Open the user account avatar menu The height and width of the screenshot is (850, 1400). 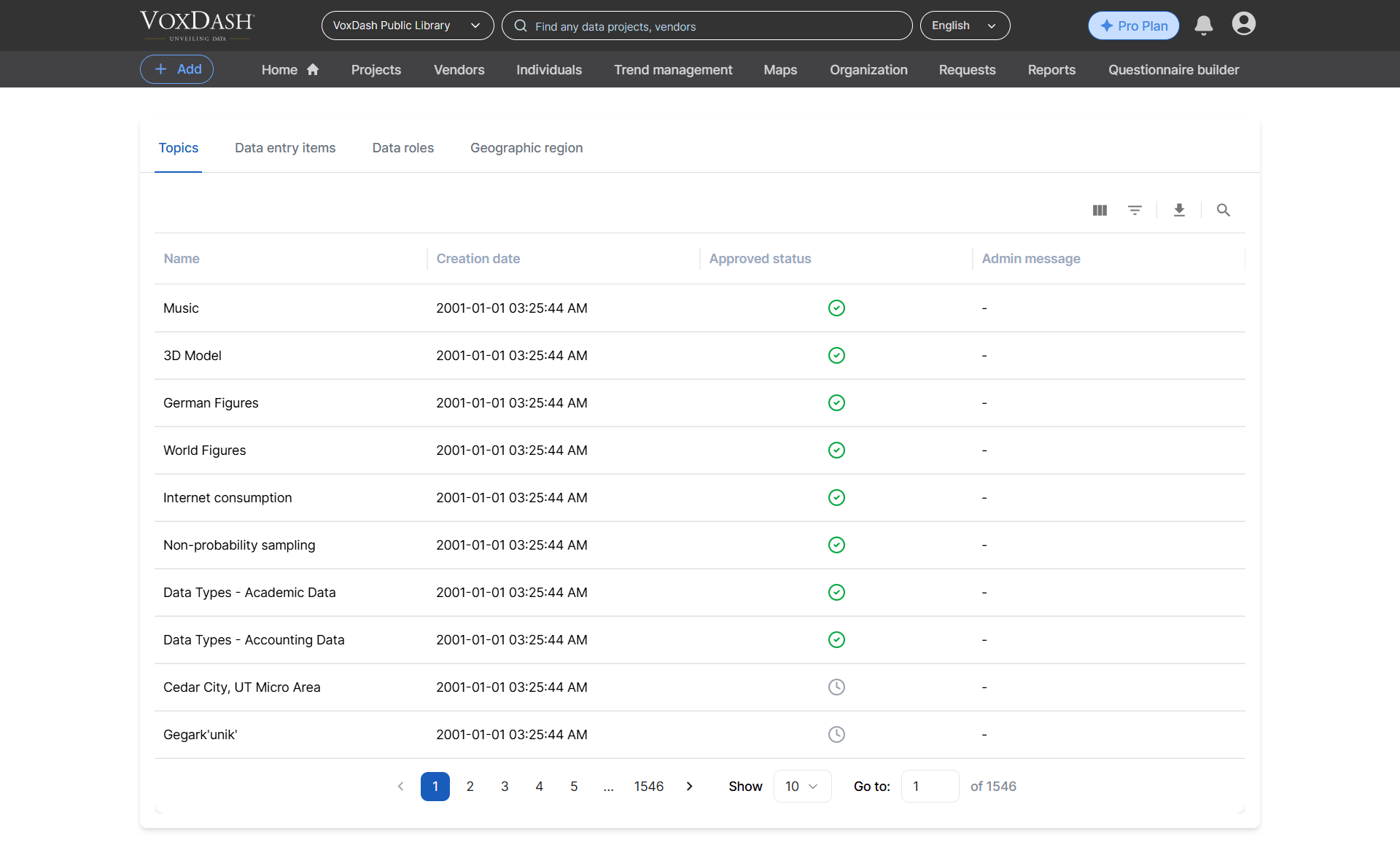pos(1244,24)
